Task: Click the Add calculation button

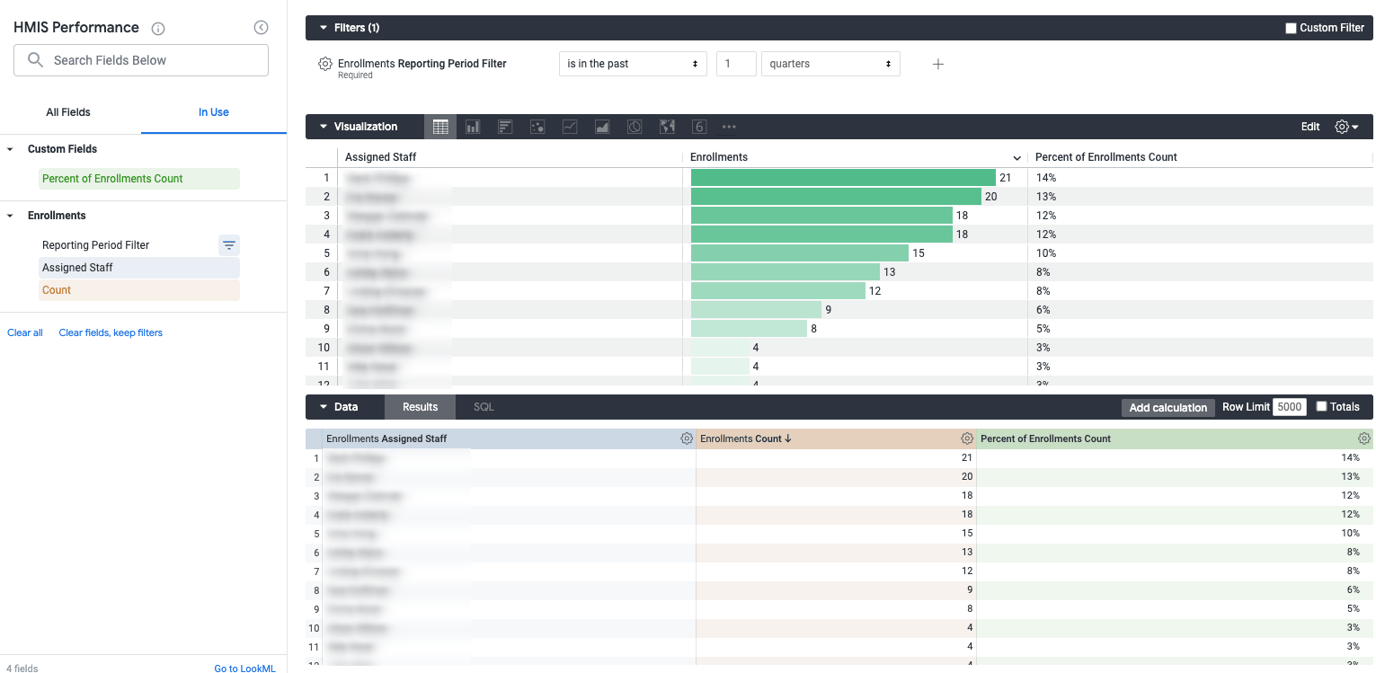Action: tap(1167, 407)
